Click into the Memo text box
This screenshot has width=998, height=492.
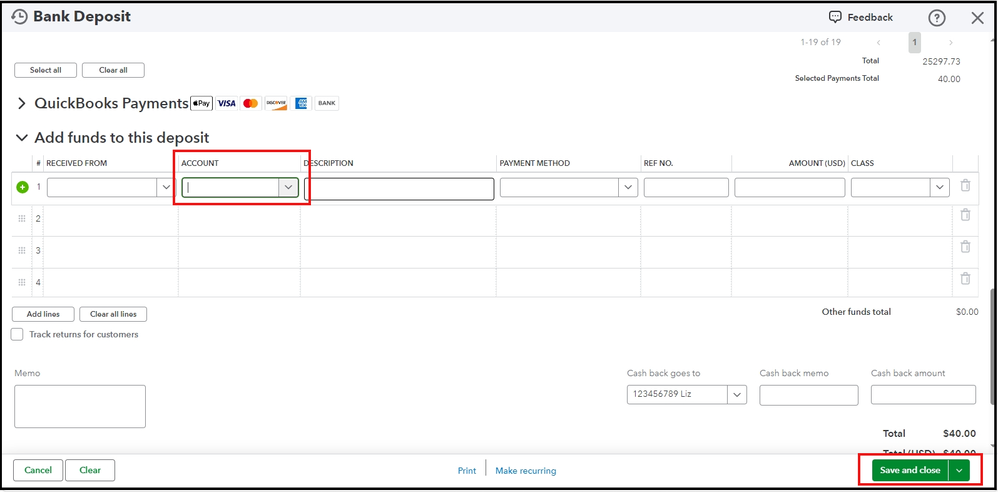(80, 406)
